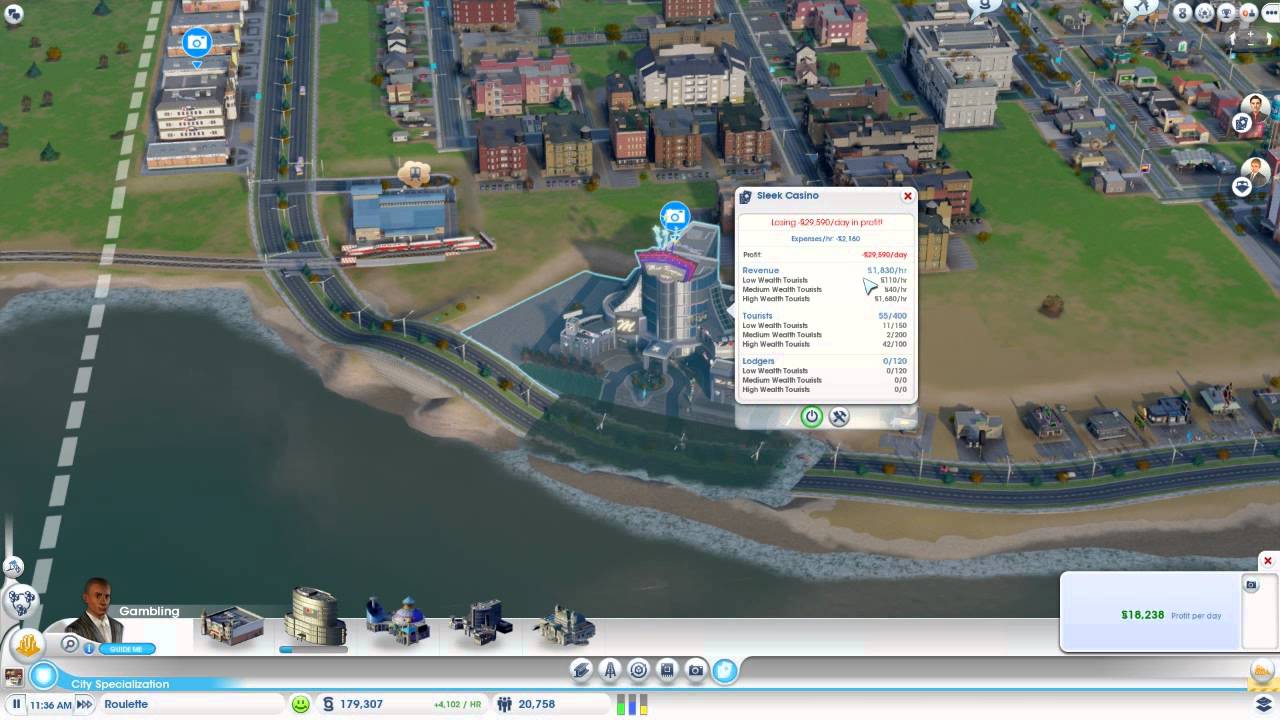Open the casino edit tools wrench-hammer icon
The height and width of the screenshot is (720, 1280).
[x=839, y=416]
